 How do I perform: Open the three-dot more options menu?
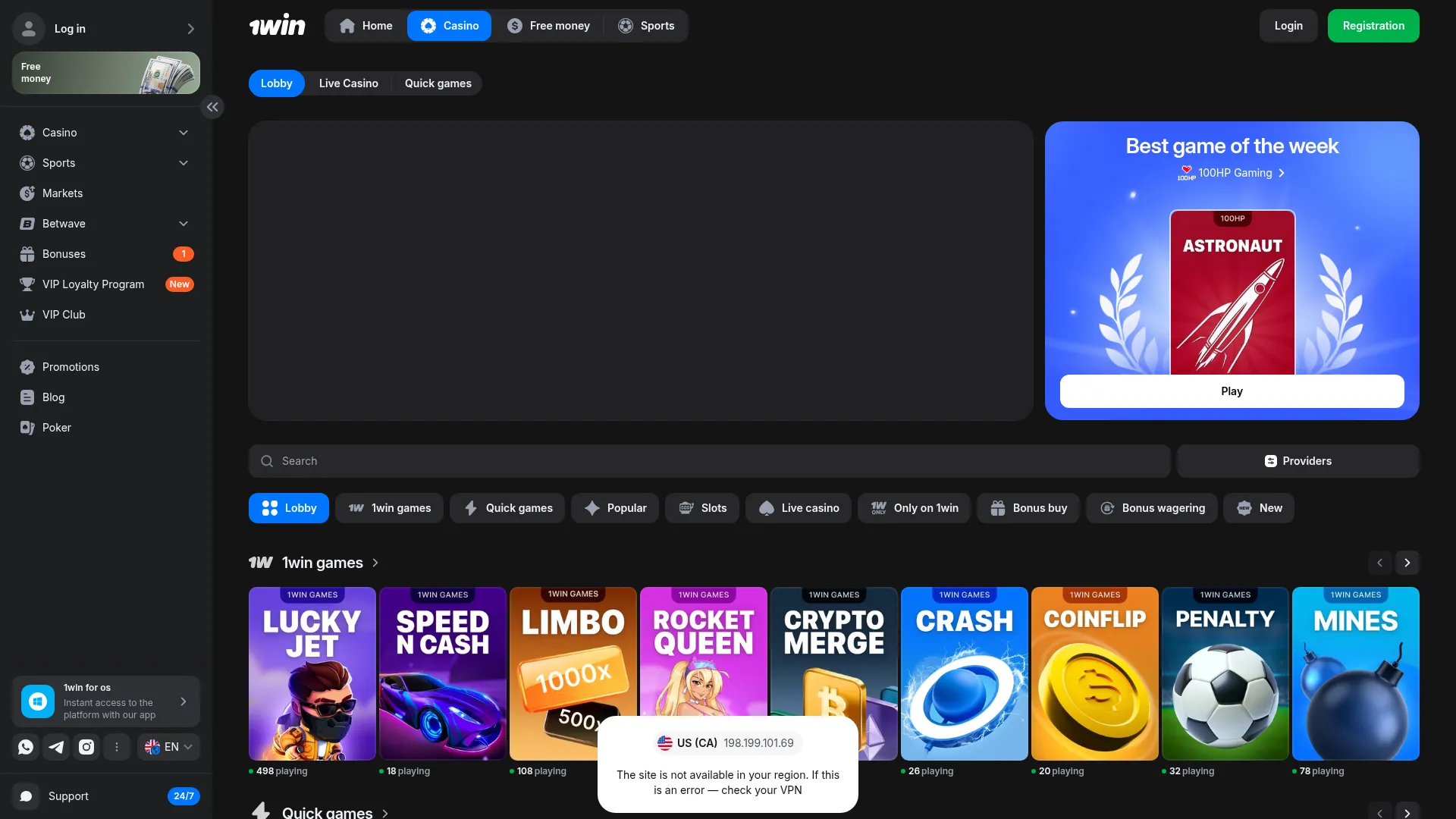pyautogui.click(x=117, y=747)
